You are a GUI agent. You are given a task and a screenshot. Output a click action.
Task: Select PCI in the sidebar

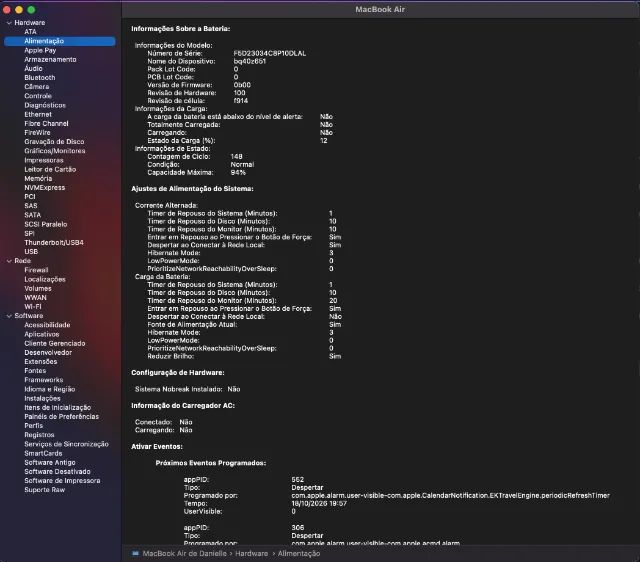[30, 196]
